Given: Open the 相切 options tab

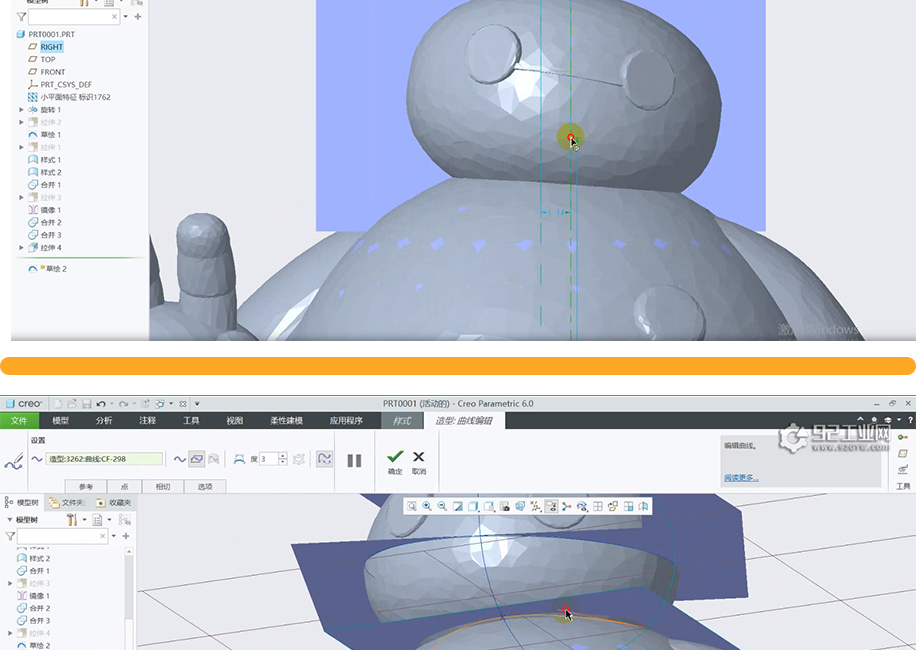Looking at the screenshot, I should click(x=163, y=486).
